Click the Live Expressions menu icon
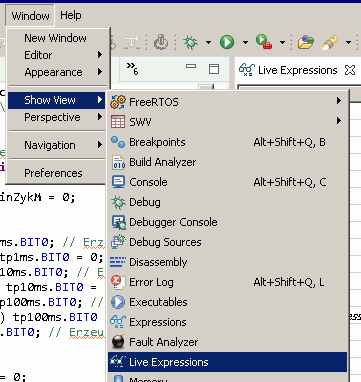The image size is (361, 382). tap(118, 361)
